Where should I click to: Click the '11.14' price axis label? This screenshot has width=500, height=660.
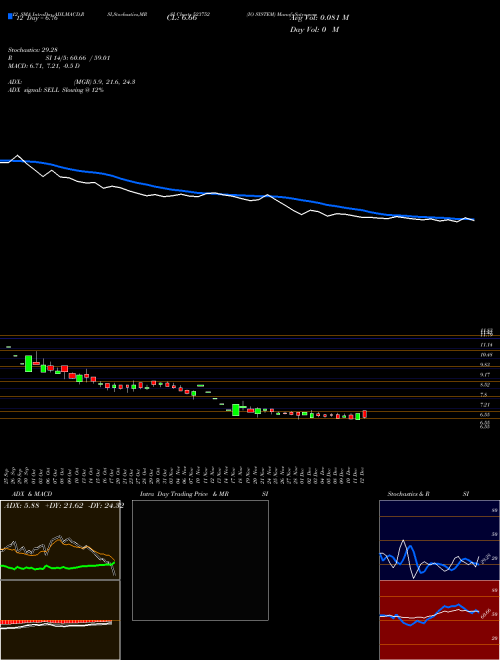point(486,344)
